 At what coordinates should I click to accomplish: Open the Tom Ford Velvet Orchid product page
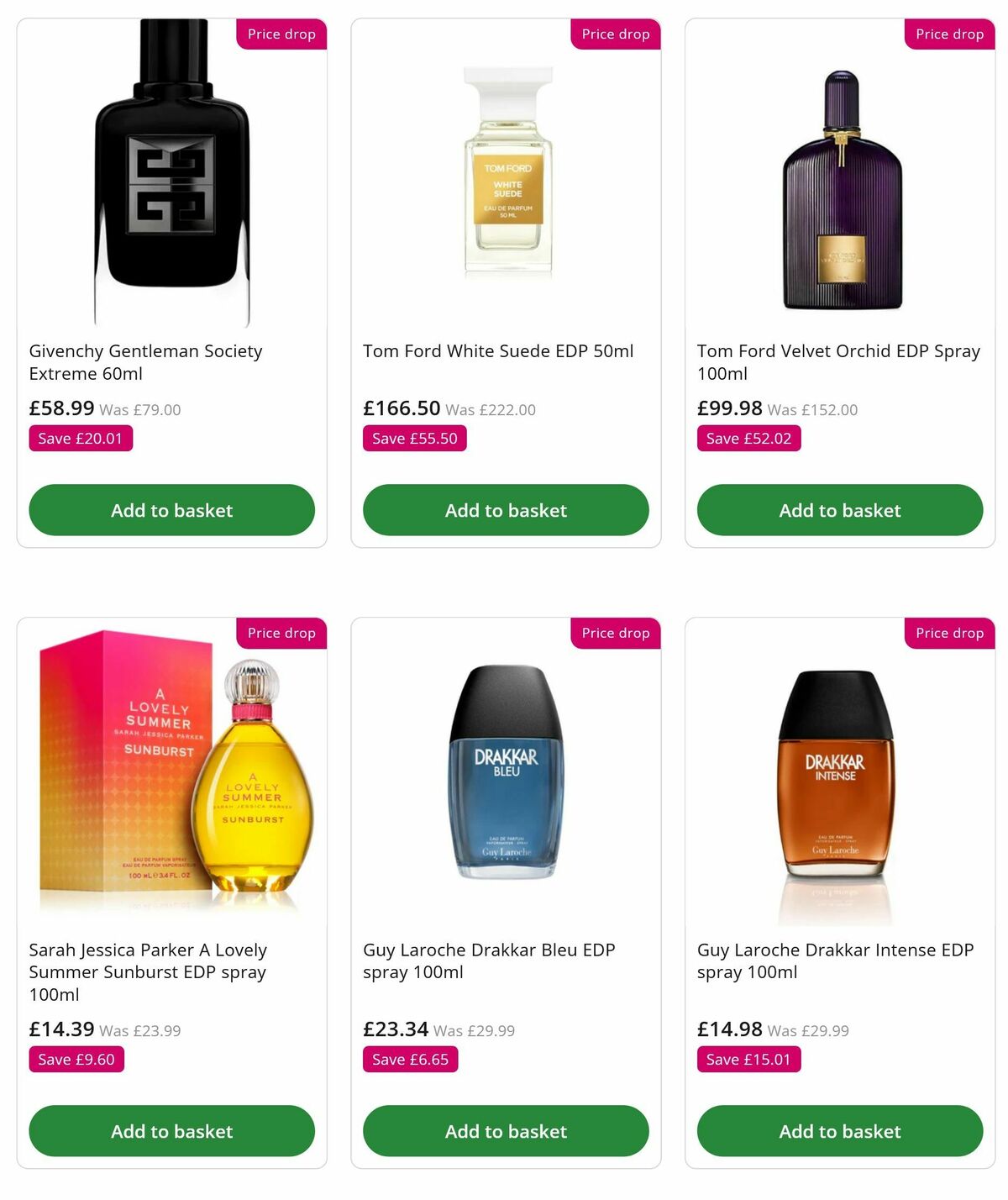838,362
